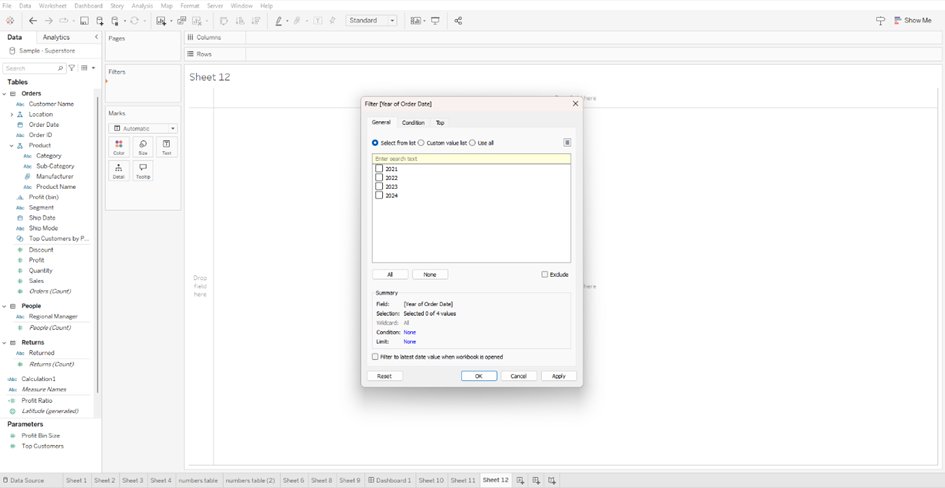Click the Share workbook toolbar icon

[x=458, y=20]
